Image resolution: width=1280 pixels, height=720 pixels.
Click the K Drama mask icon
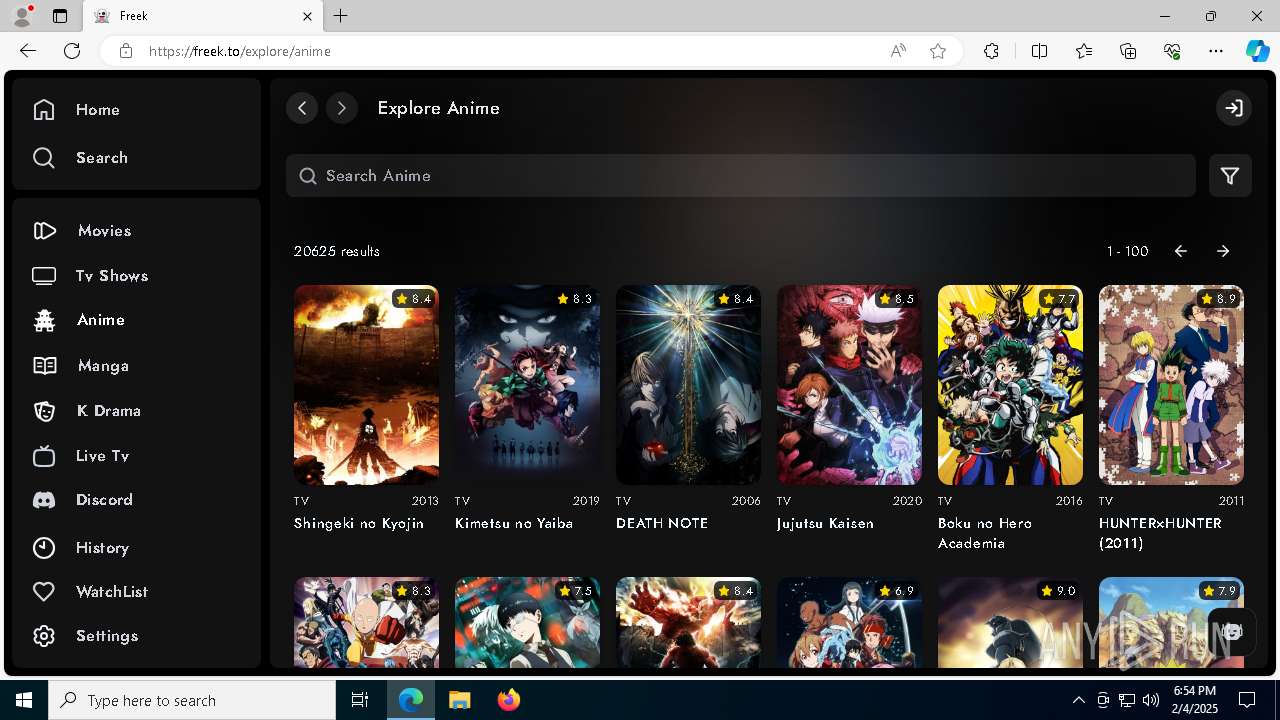44,411
